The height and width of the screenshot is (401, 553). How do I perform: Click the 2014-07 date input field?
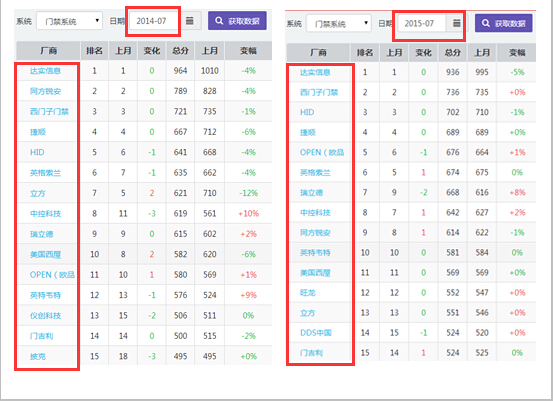tap(153, 21)
